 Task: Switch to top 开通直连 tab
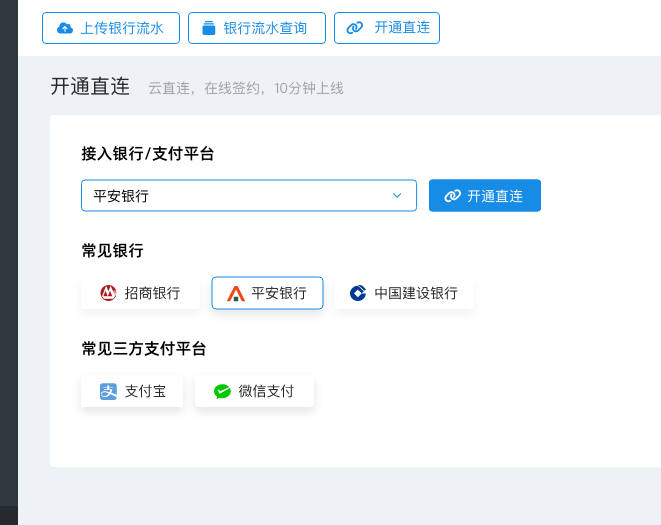click(387, 28)
